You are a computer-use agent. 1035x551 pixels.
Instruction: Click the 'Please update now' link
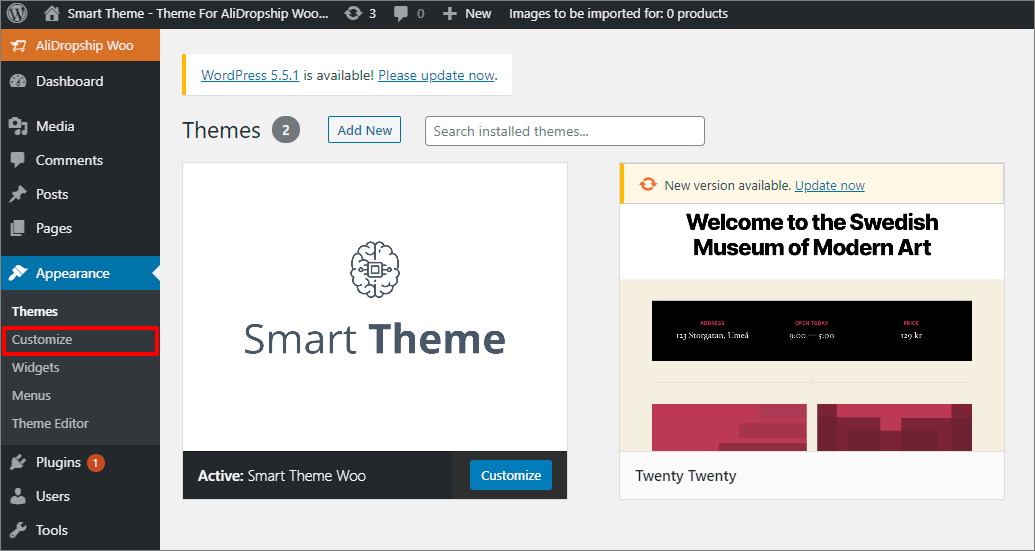point(436,75)
